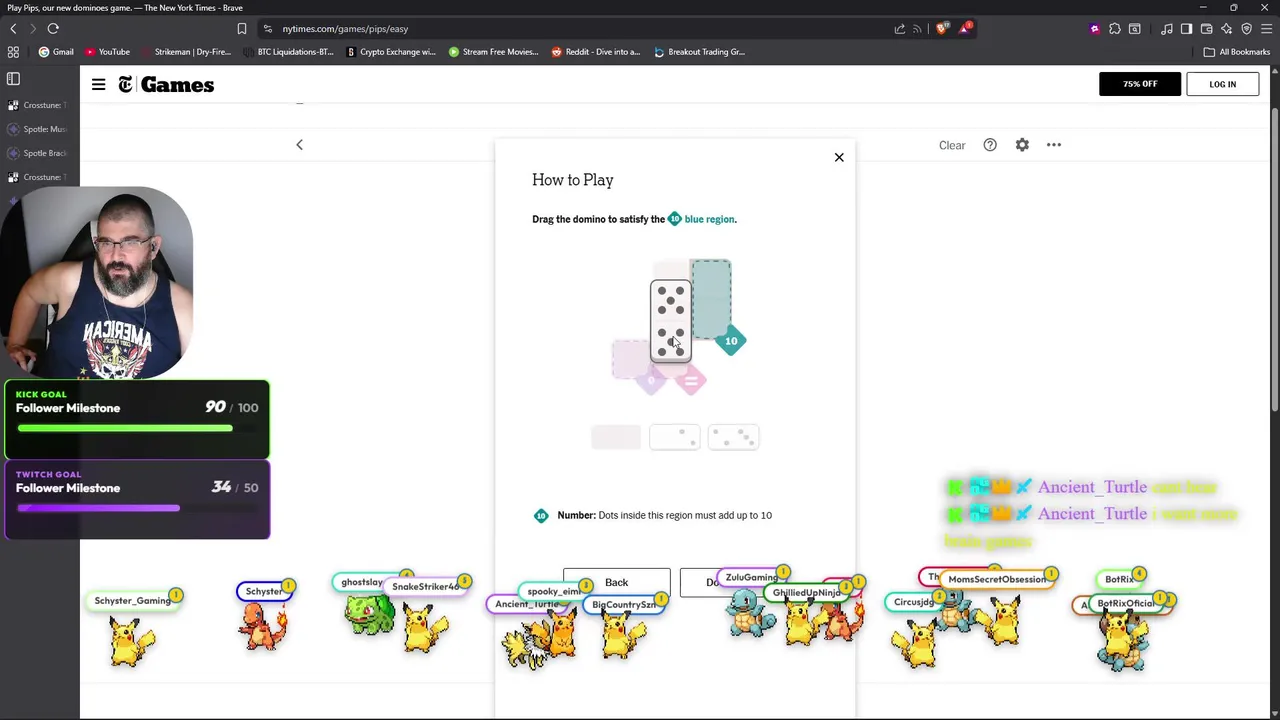The image size is (1280, 720).
Task: Go forward with browser forward arrow
Action: (32, 29)
